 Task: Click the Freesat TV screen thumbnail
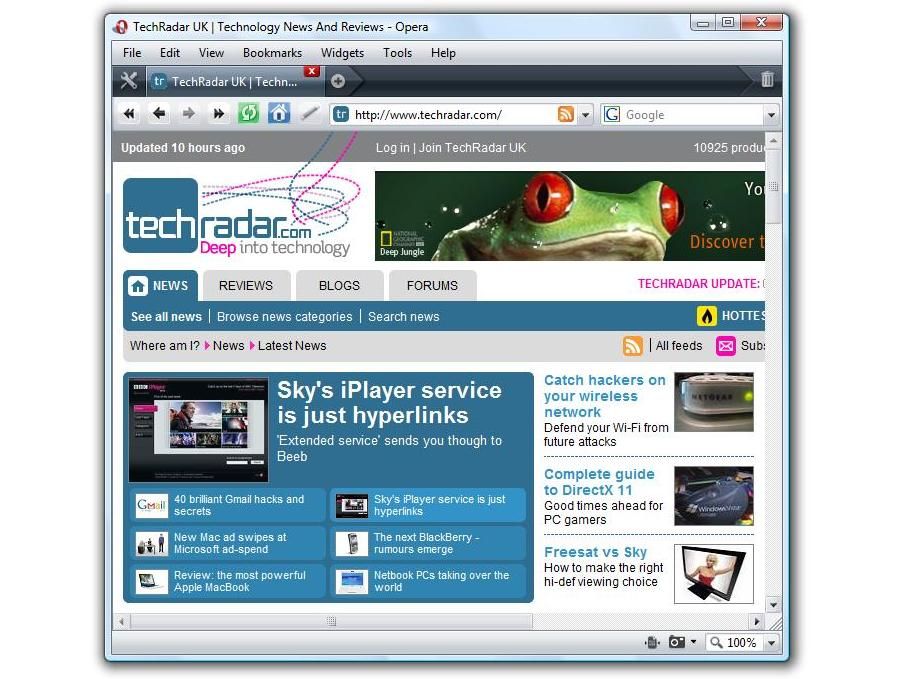coord(713,574)
